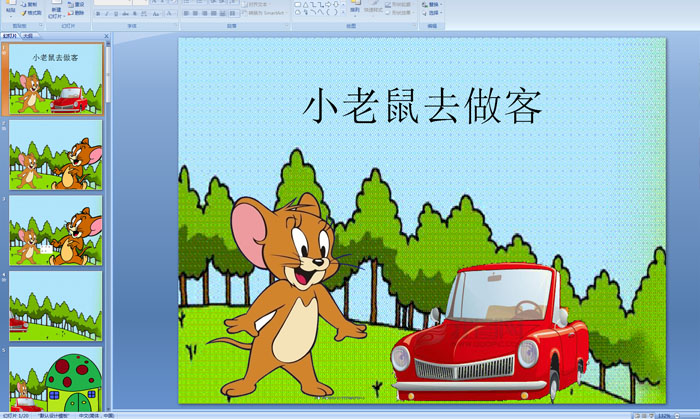The width and height of the screenshot is (700, 419).
Task: Open the Character Spacing dropdown
Action: tap(144, 14)
